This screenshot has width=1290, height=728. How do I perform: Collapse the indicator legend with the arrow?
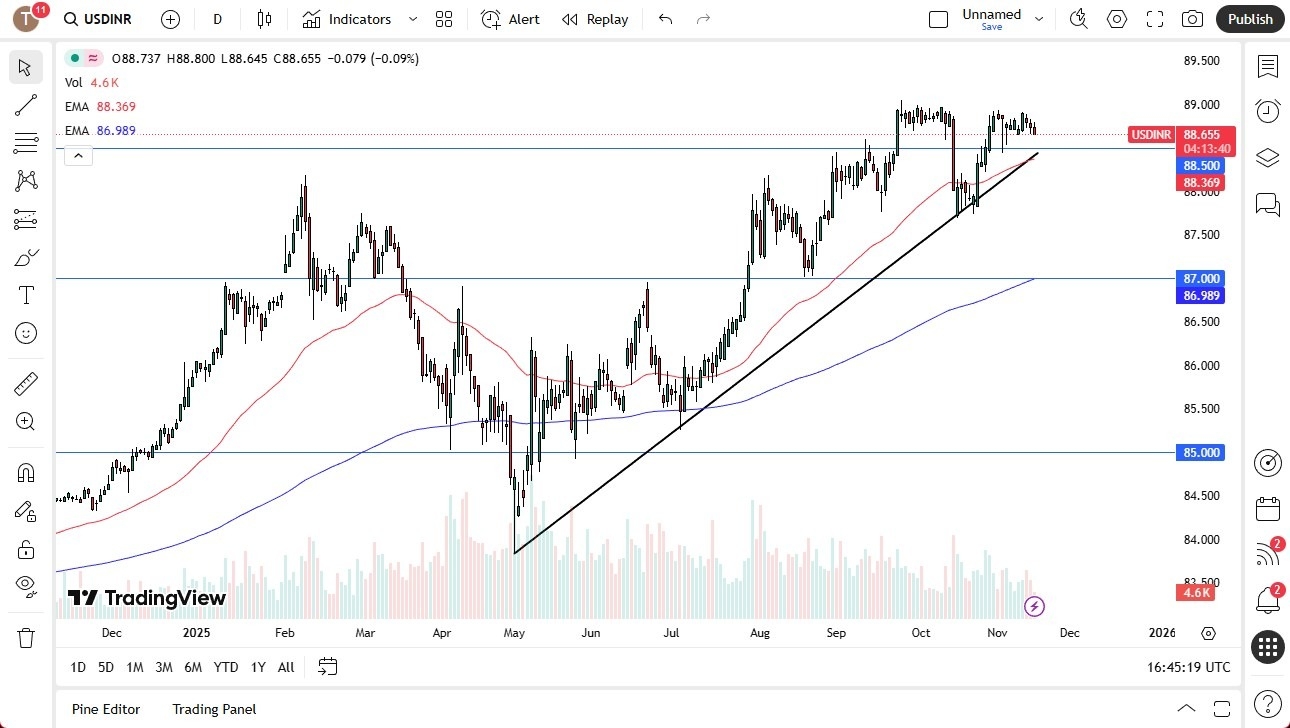[x=78, y=155]
